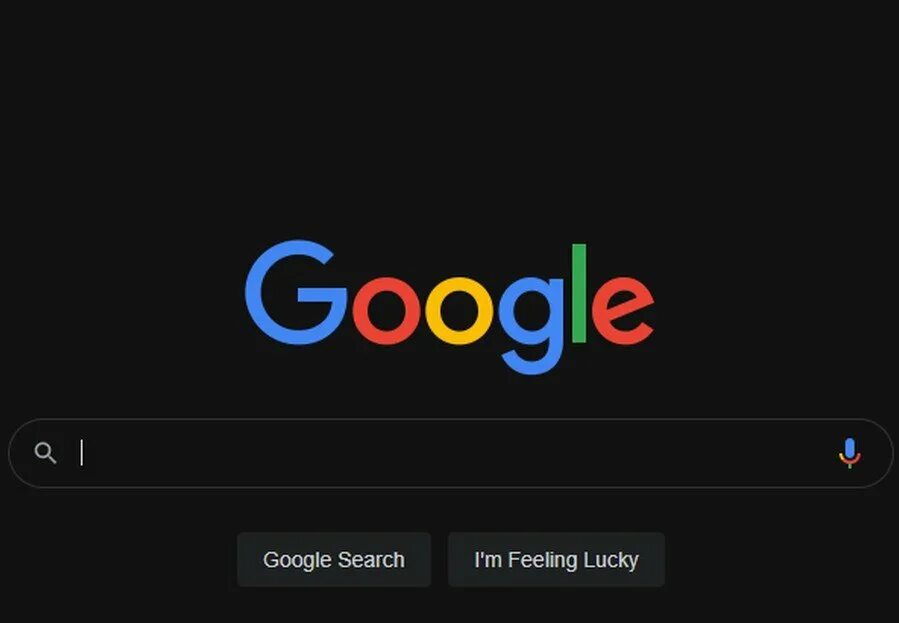Click the green letter l in the logo
Screen dimensions: 899x623
(579, 293)
